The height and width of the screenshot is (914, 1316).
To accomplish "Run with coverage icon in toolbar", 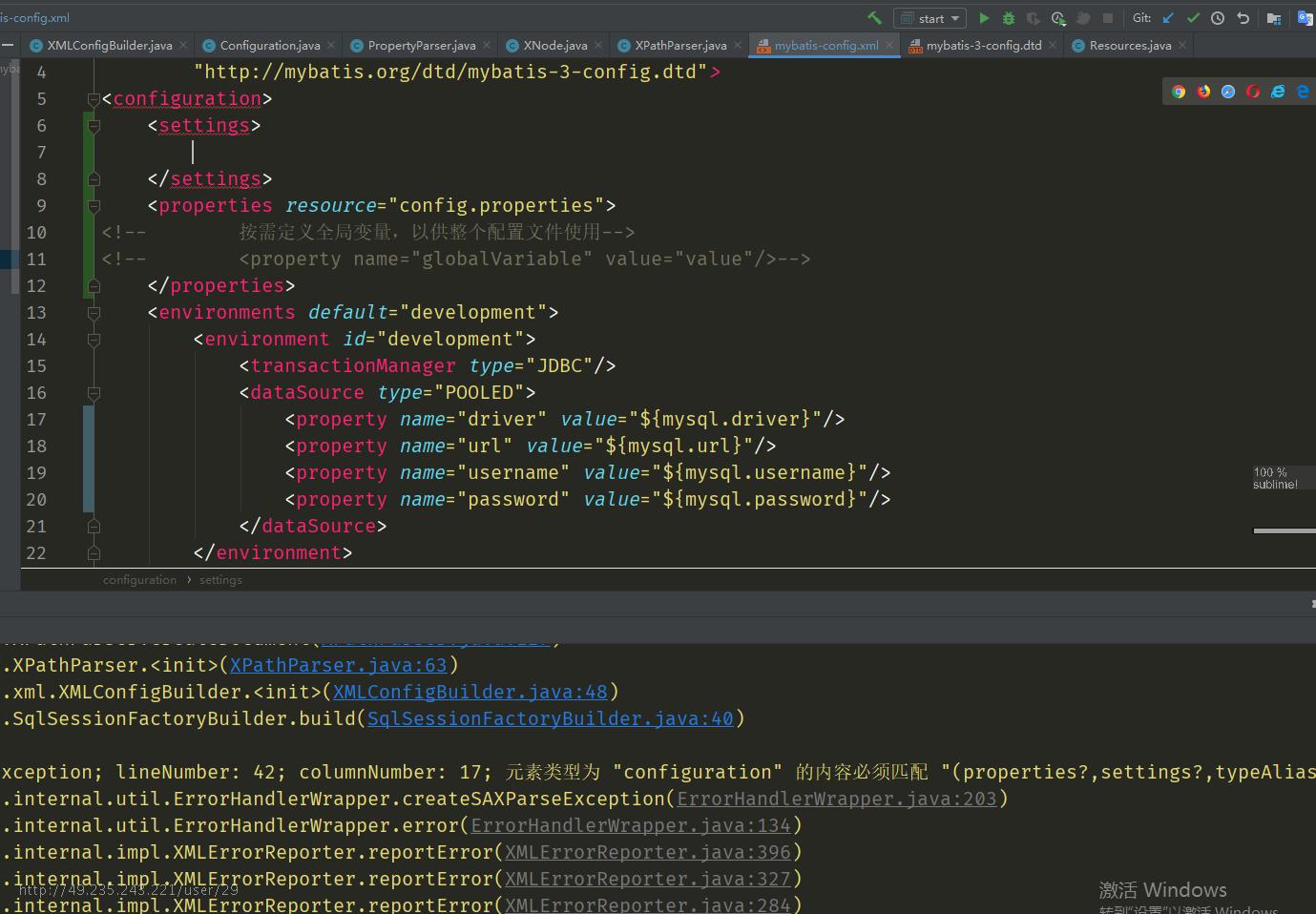I will point(1034,18).
